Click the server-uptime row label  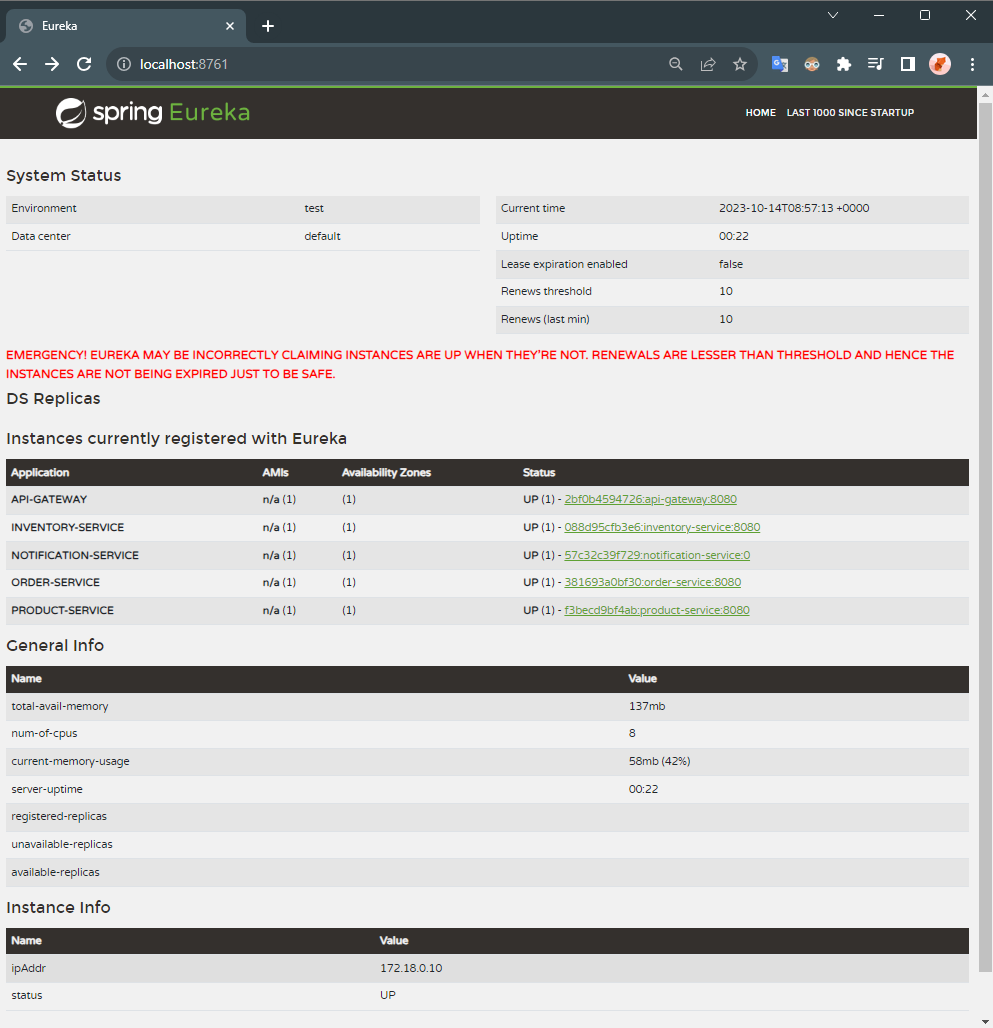coord(47,789)
